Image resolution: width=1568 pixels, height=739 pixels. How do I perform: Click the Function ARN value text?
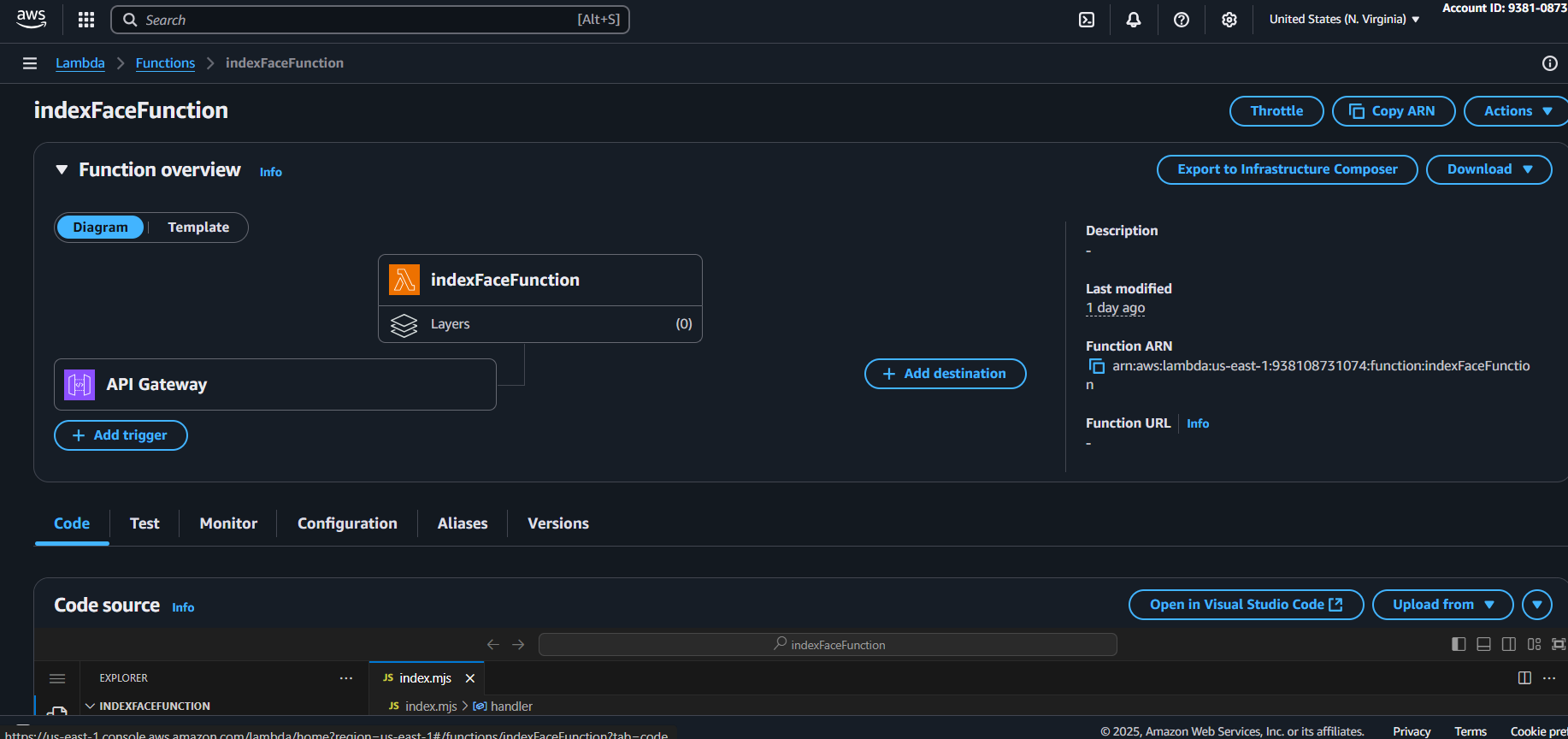point(1308,375)
